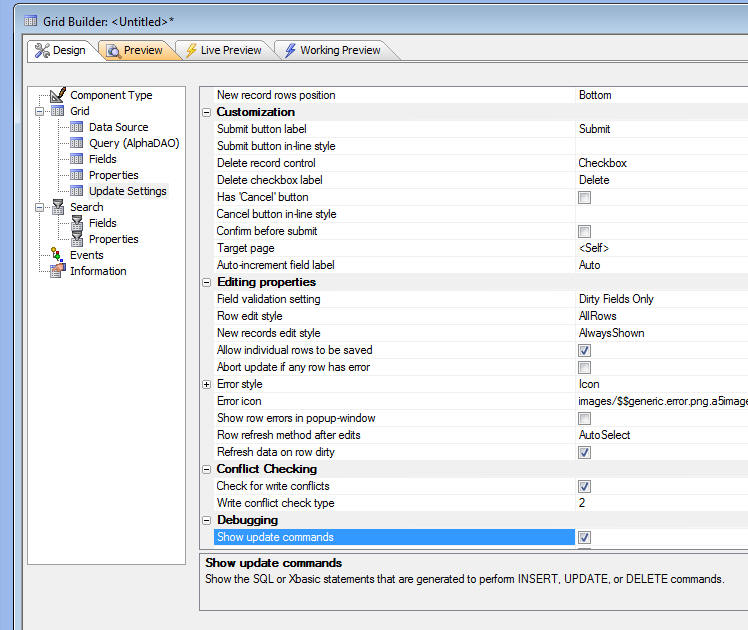This screenshot has height=630, width=748.
Task: Select Component Type in tree
Action: point(111,95)
